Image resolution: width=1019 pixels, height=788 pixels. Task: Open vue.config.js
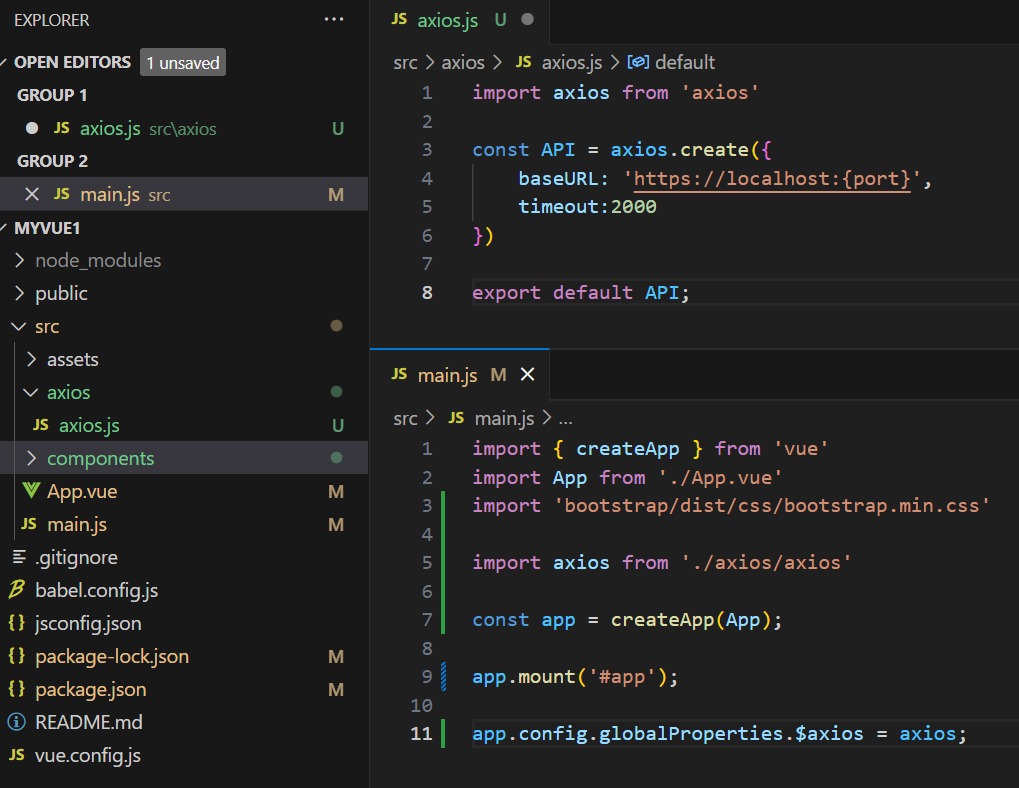[x=88, y=756]
